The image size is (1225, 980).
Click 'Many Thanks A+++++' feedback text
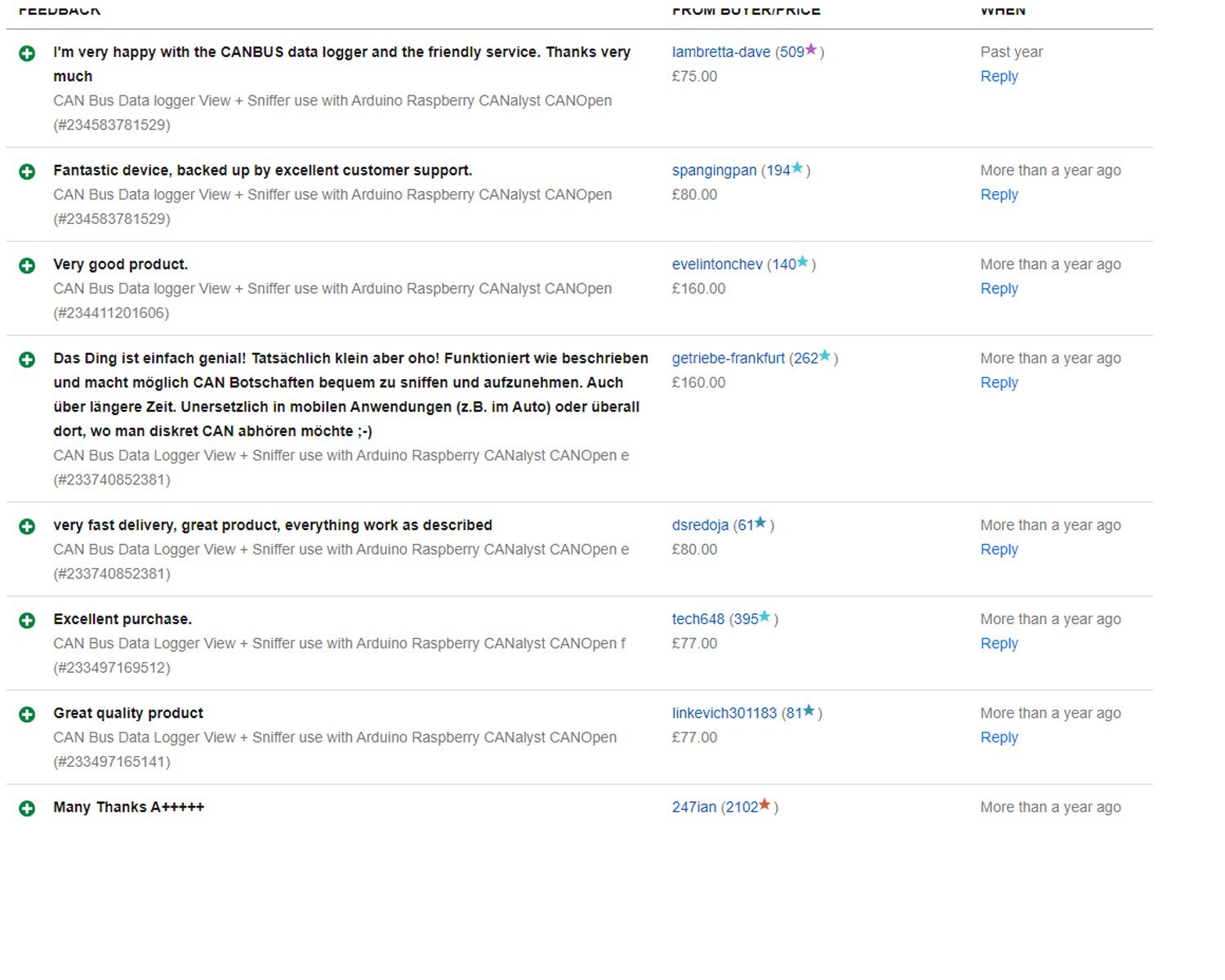point(129,807)
